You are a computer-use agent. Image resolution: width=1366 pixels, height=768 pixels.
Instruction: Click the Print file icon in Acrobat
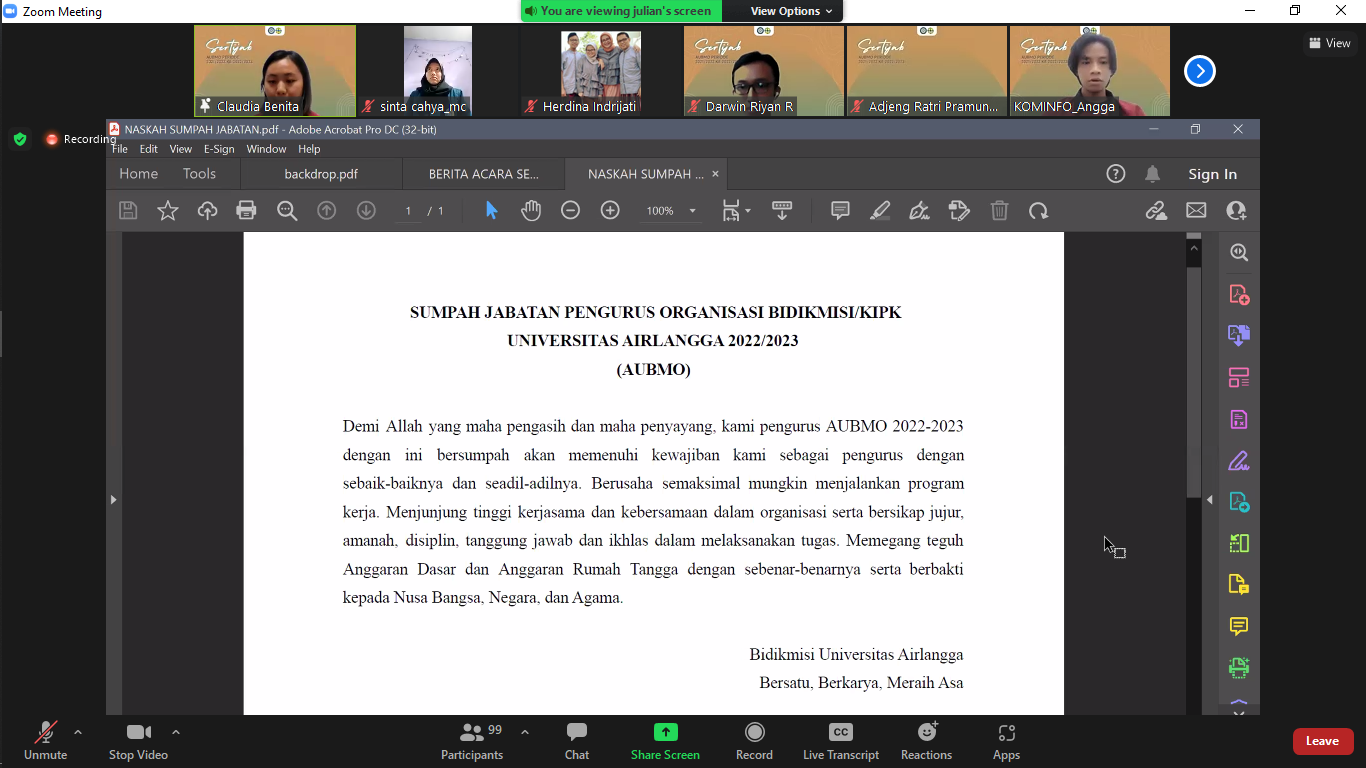click(246, 211)
